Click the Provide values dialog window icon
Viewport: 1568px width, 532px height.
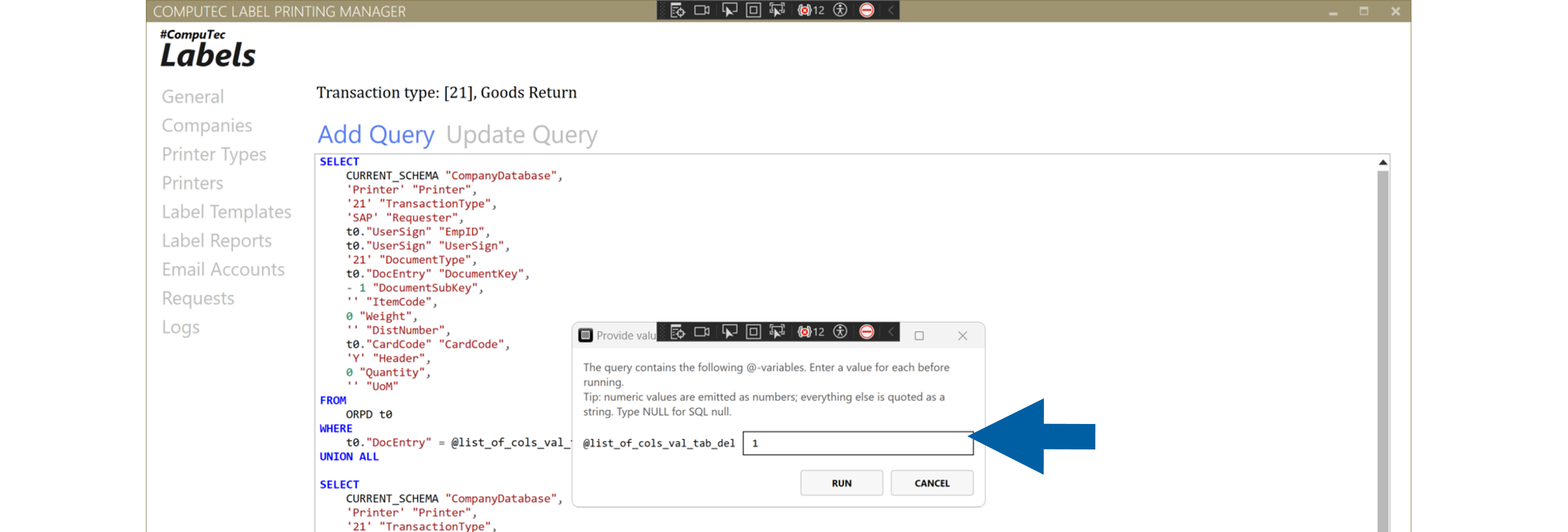(585, 336)
